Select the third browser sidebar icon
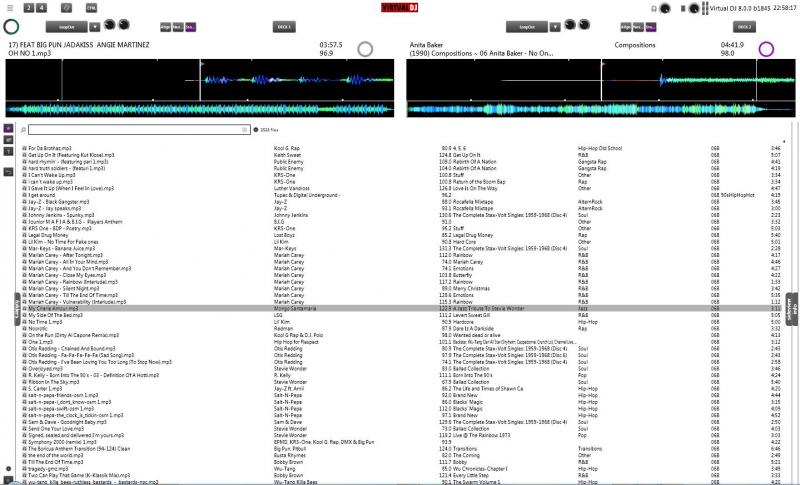 (9, 151)
